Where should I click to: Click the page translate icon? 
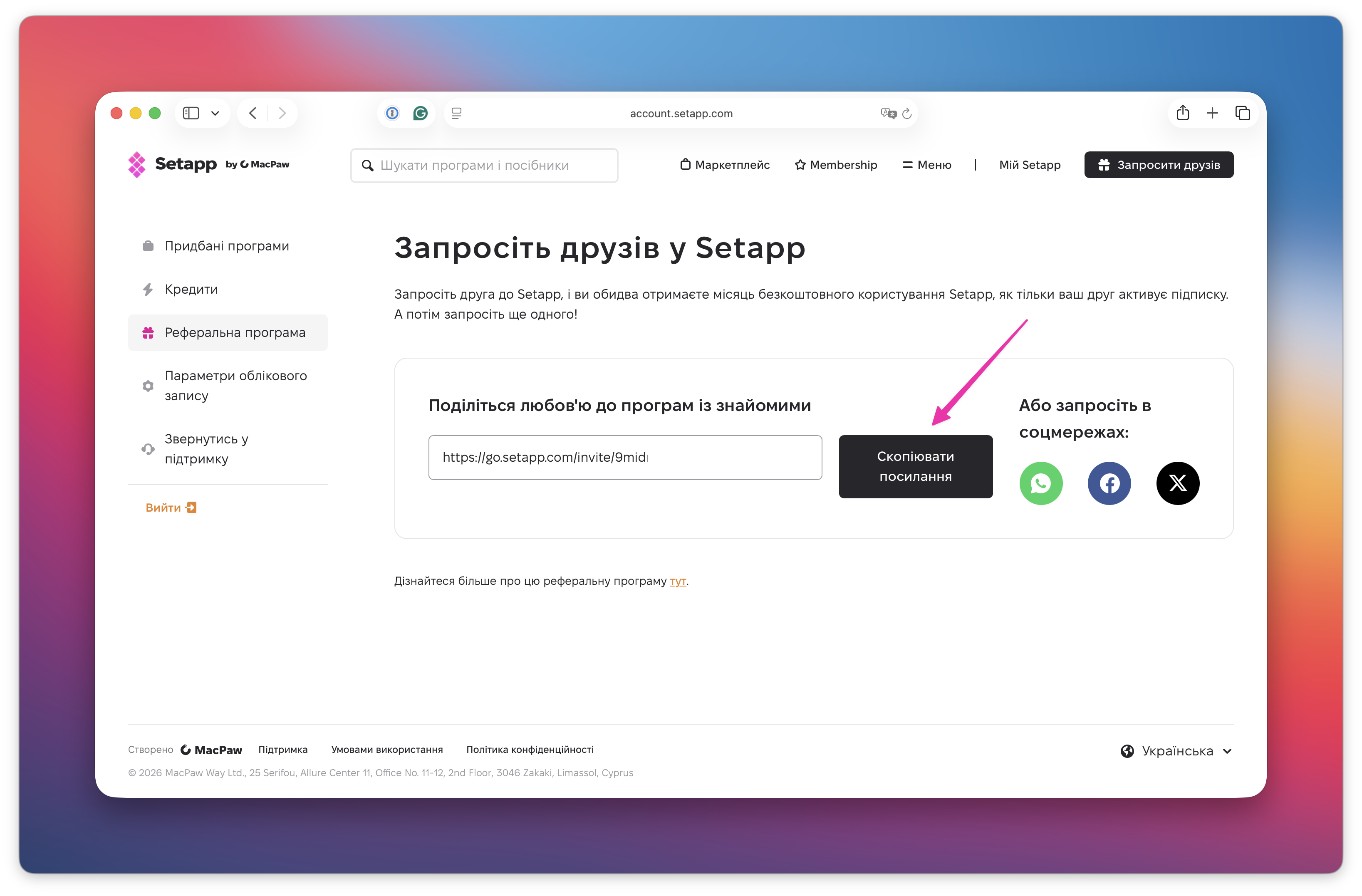(x=888, y=113)
